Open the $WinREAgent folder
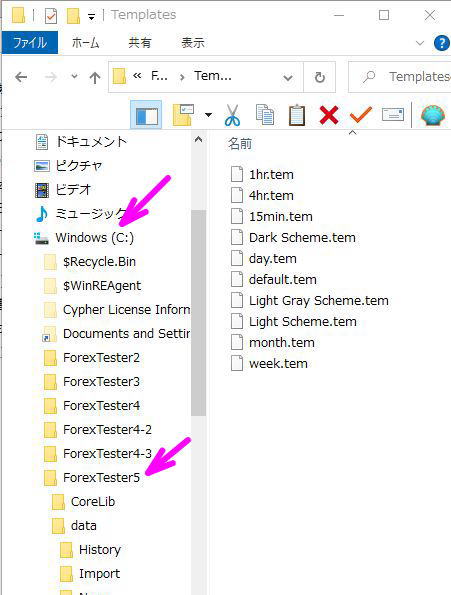The height and width of the screenshot is (595, 451). pyautogui.click(x=102, y=285)
